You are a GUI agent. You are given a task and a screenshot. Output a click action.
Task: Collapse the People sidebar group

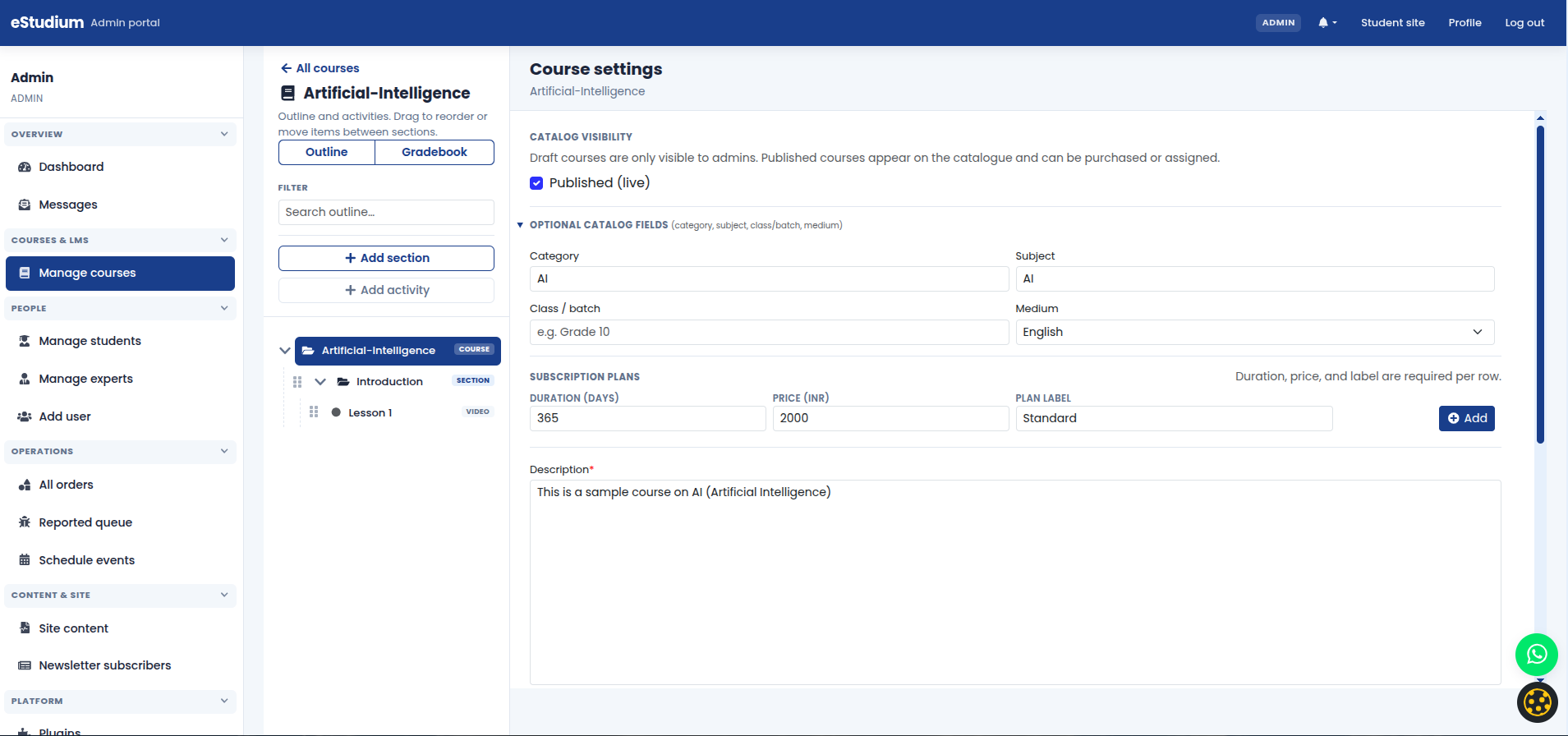pos(224,308)
